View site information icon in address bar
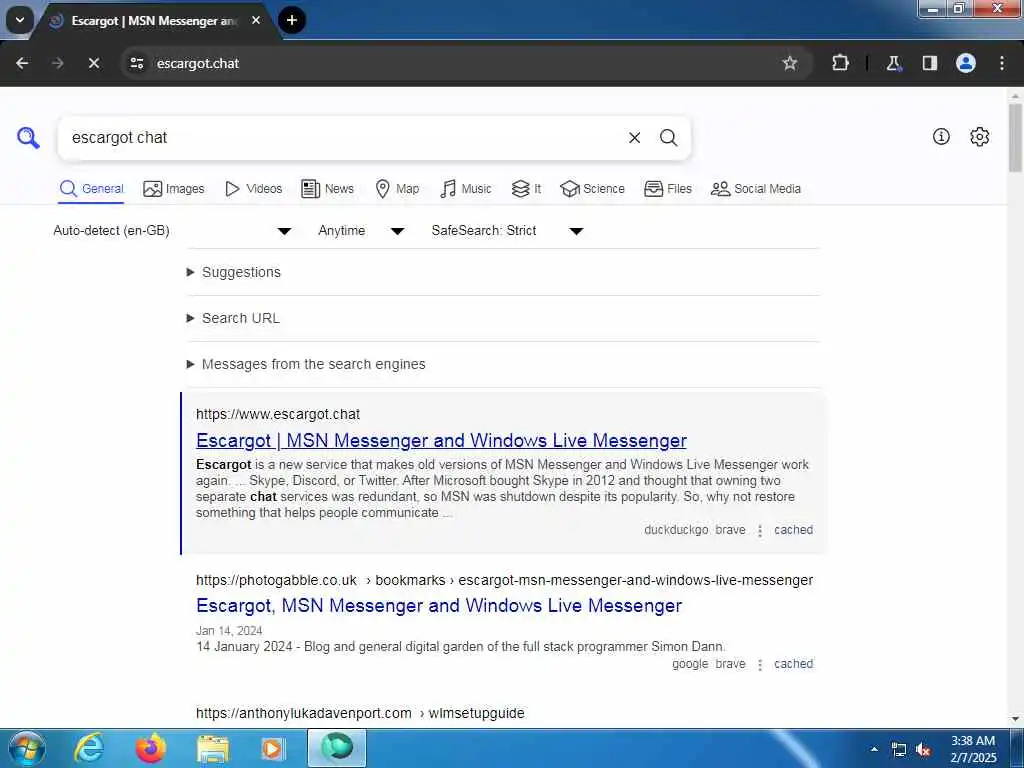This screenshot has width=1024, height=768. pyautogui.click(x=136, y=63)
